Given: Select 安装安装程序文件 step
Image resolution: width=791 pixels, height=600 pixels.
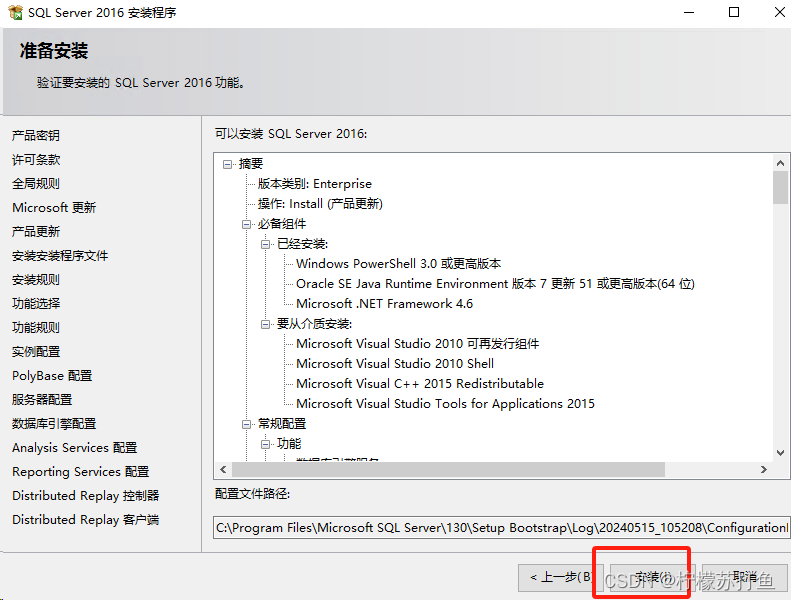Looking at the screenshot, I should pyautogui.click(x=60, y=256).
